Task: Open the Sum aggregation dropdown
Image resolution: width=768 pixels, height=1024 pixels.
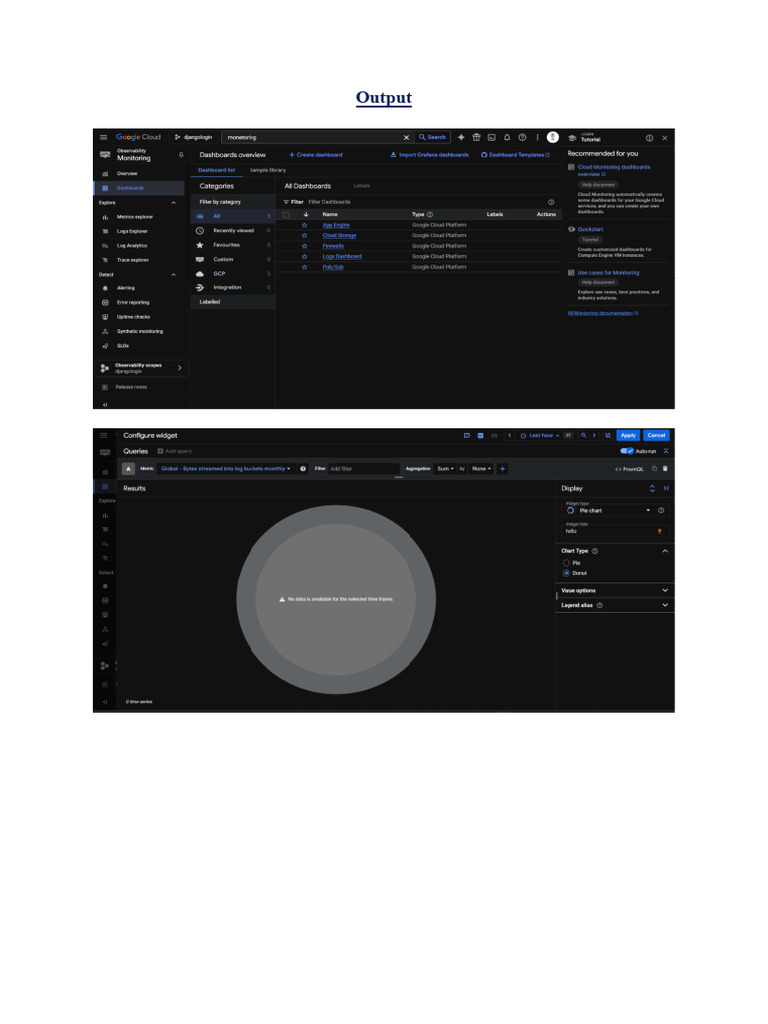Action: click(x=445, y=468)
